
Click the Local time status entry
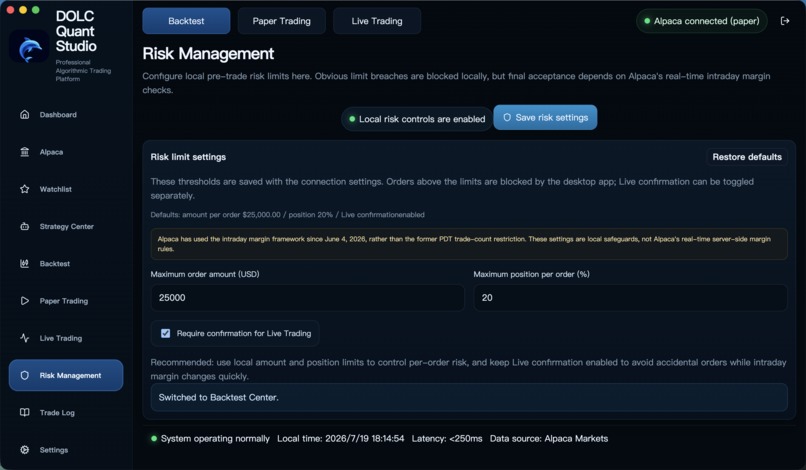point(340,439)
